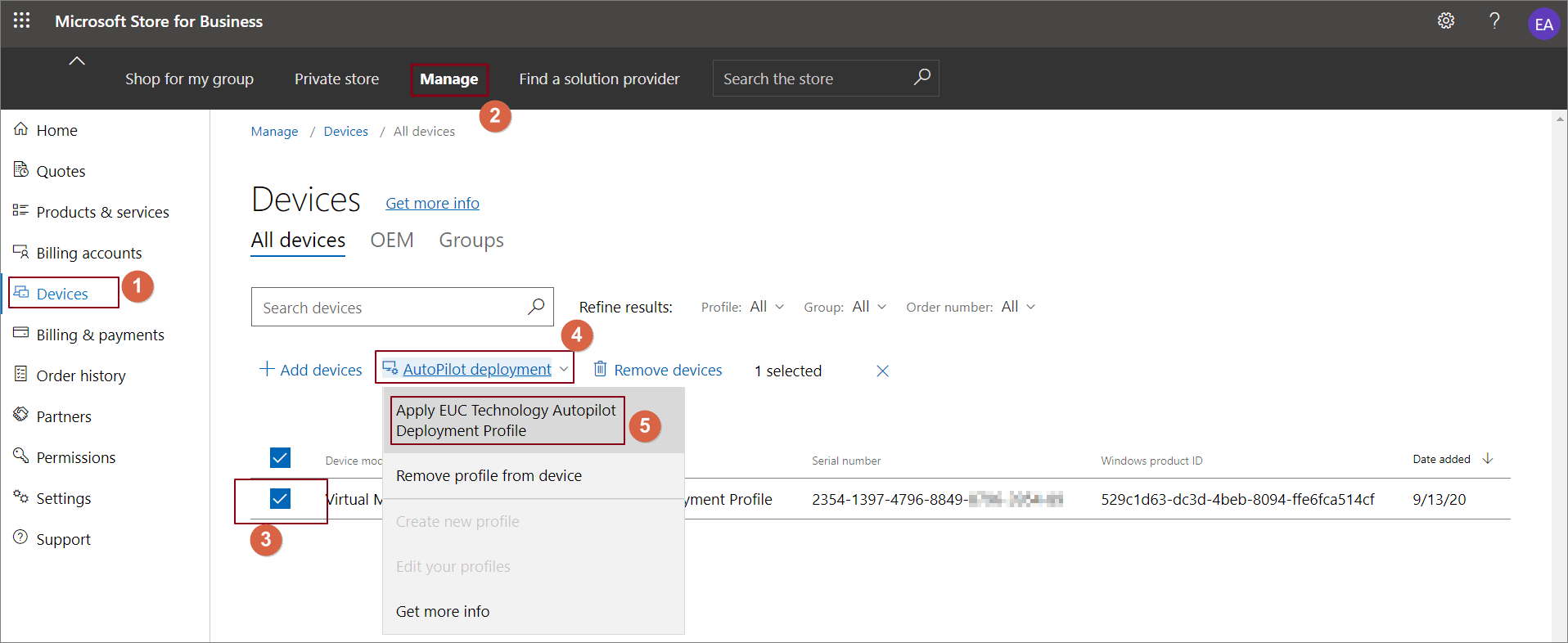This screenshot has height=643, width=1568.
Task: Click the Support sidebar icon
Action: 21,537
